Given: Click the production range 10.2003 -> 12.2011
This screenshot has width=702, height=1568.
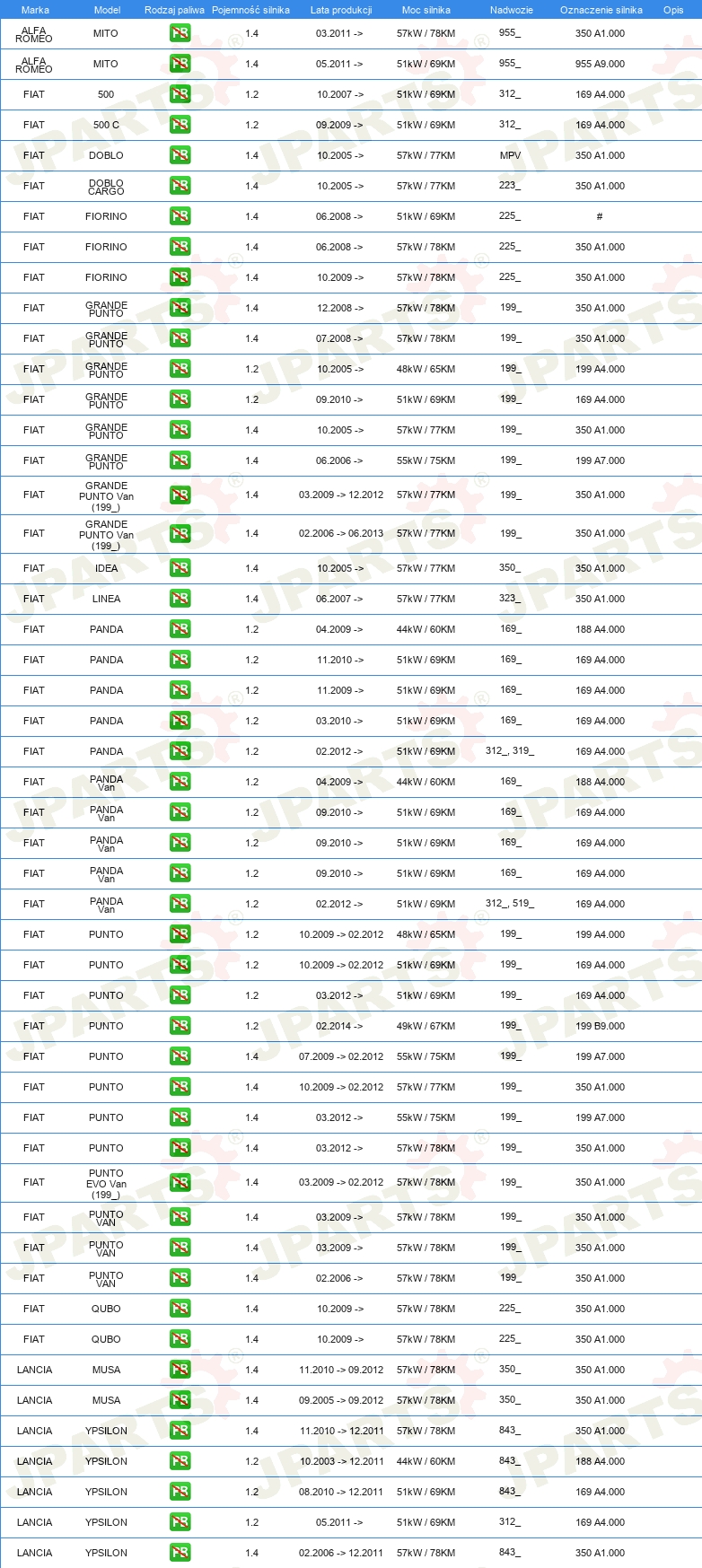Looking at the screenshot, I should click(x=341, y=1461).
